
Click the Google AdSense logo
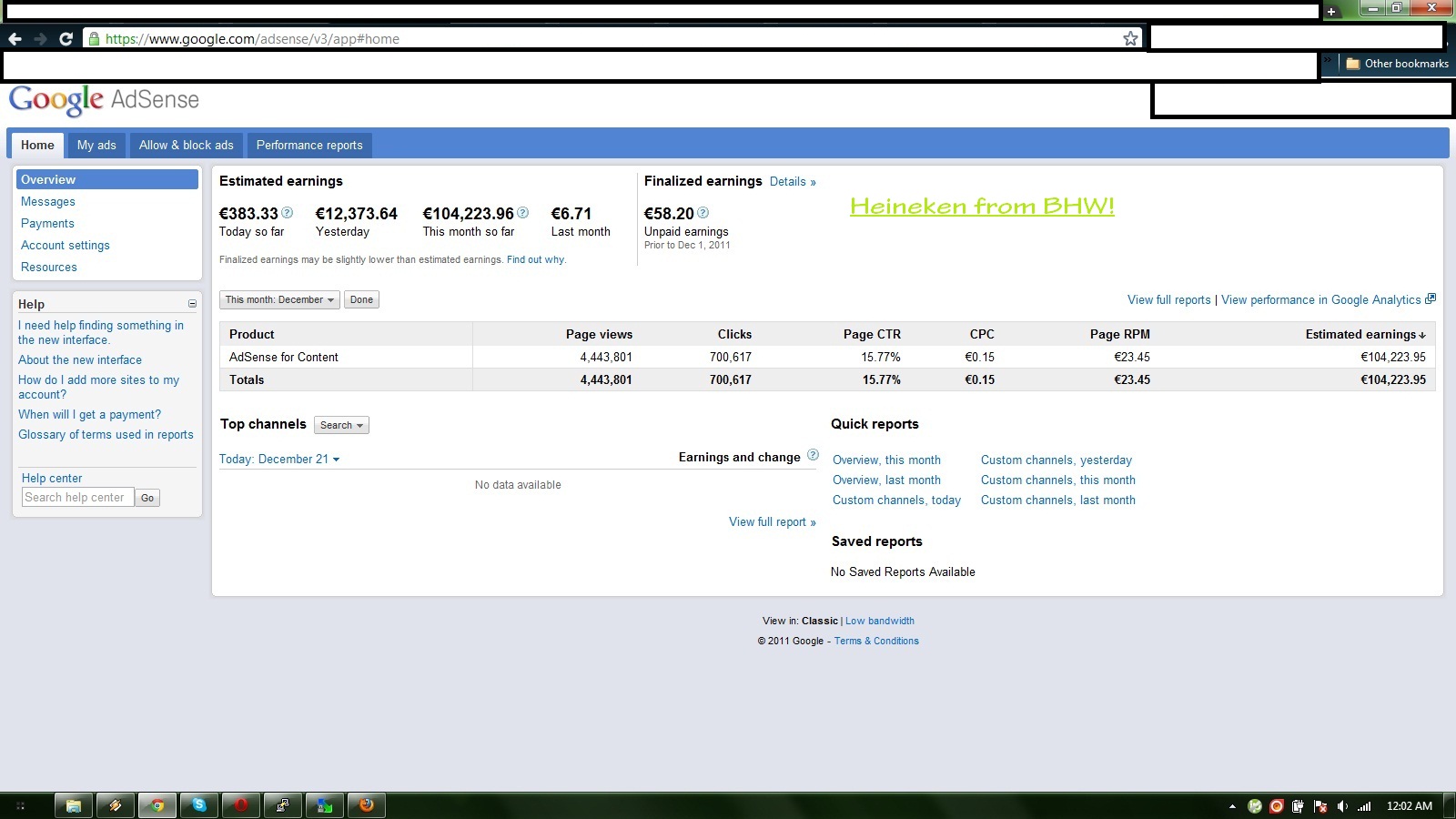[104, 100]
